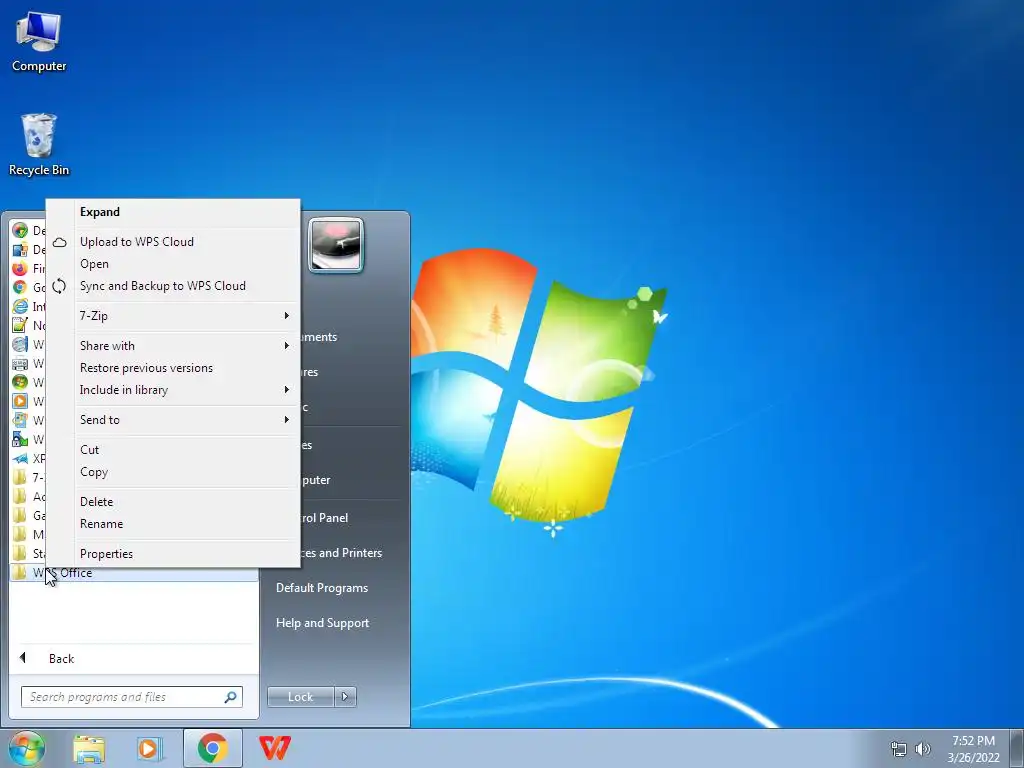
Task: Expand the Send to submenu
Action: tap(172, 420)
